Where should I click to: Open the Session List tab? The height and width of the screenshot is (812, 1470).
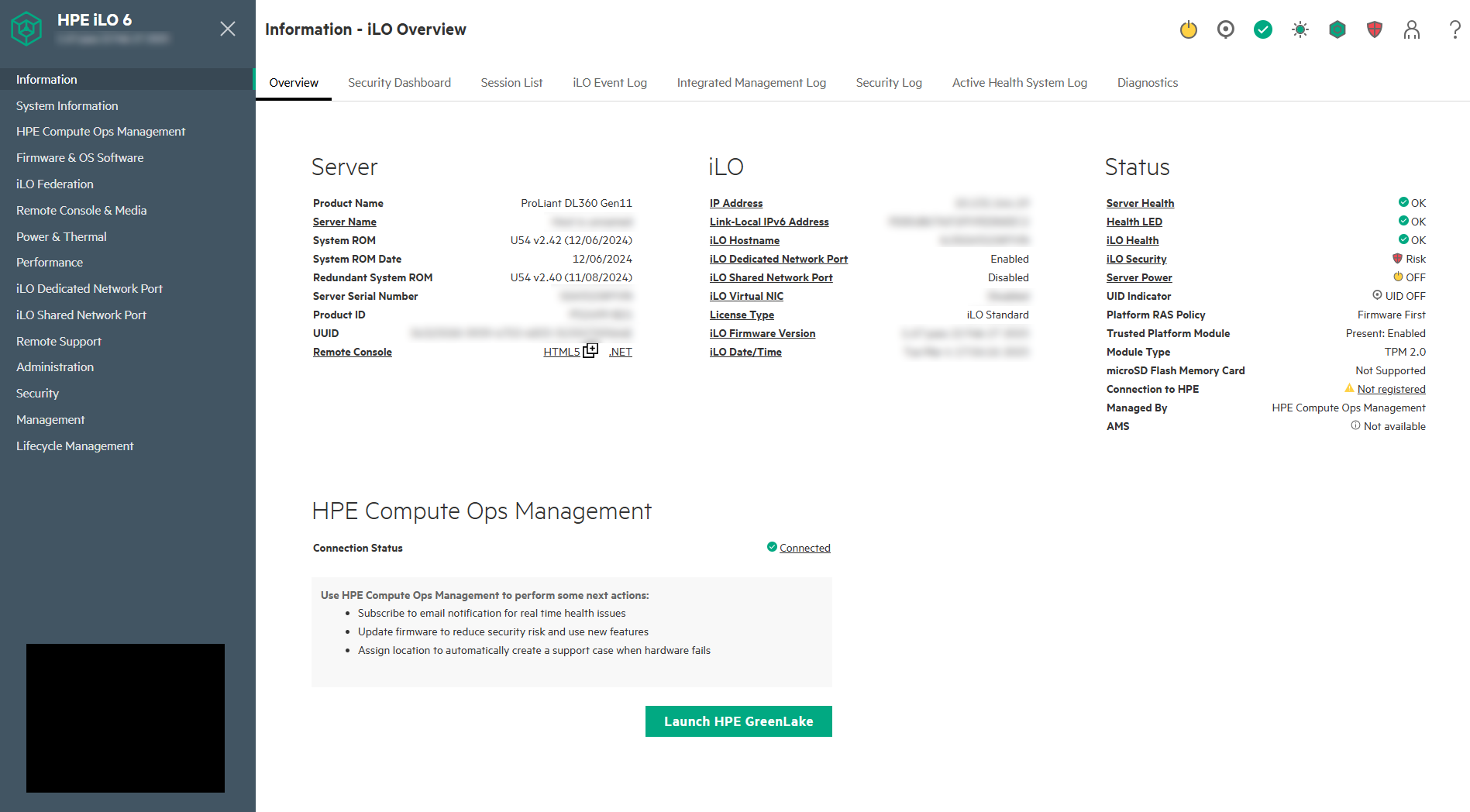click(x=511, y=83)
